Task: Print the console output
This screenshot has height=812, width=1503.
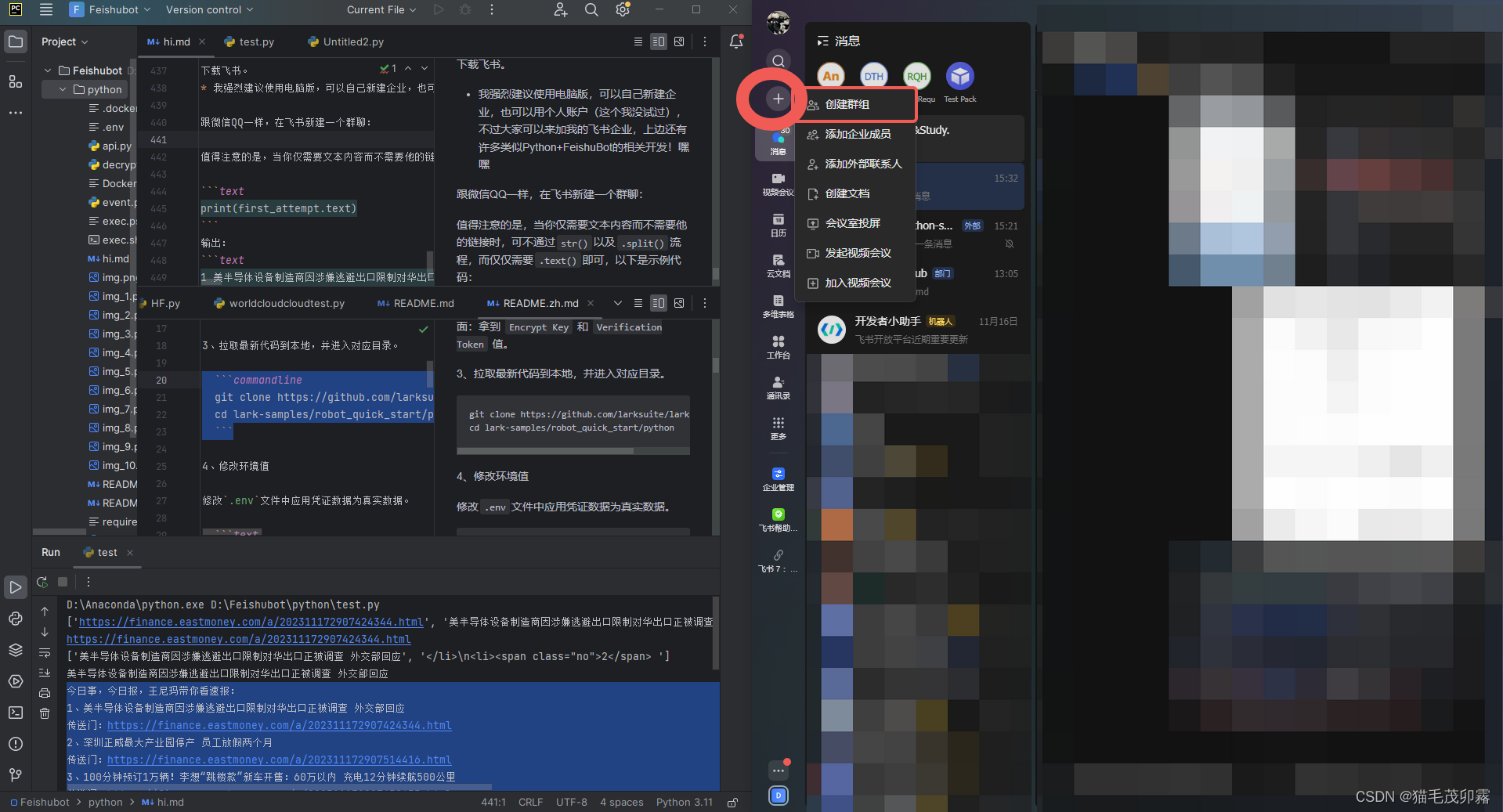Action: coord(45,693)
